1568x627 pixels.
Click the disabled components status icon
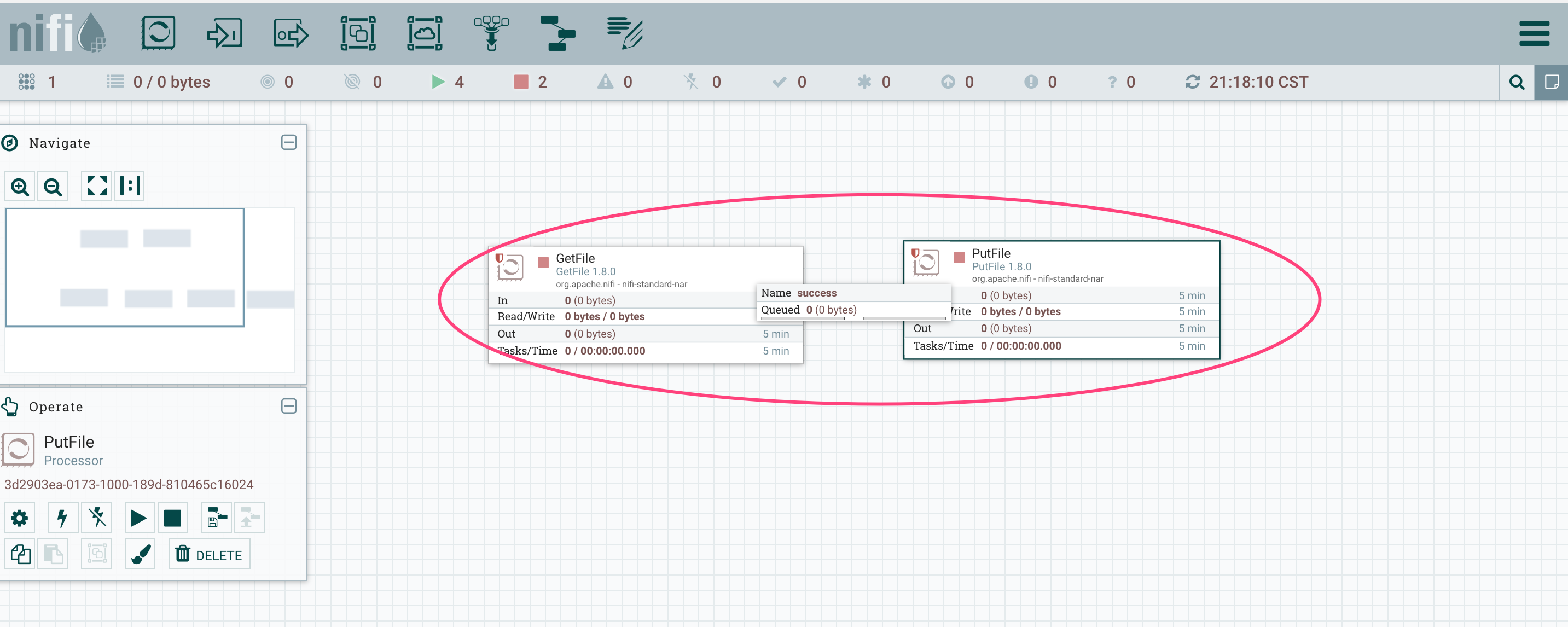click(691, 82)
